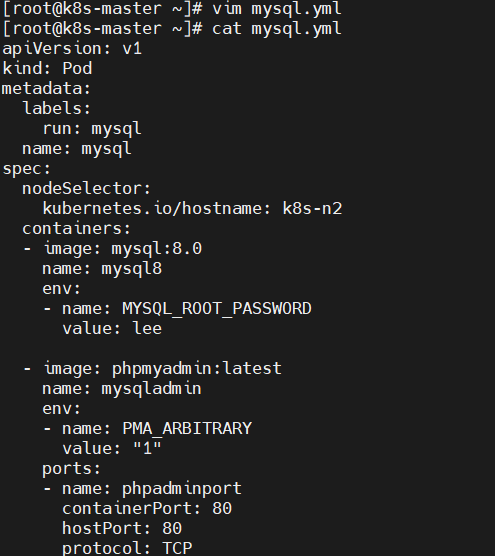Click the 'containerPort: 80' line

(x=147, y=509)
